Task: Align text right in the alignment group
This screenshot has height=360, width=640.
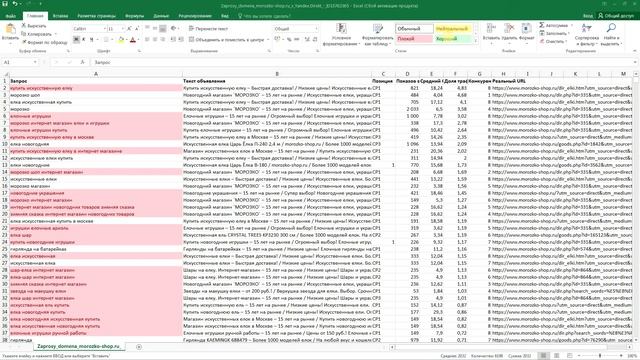Action: click(x=163, y=40)
